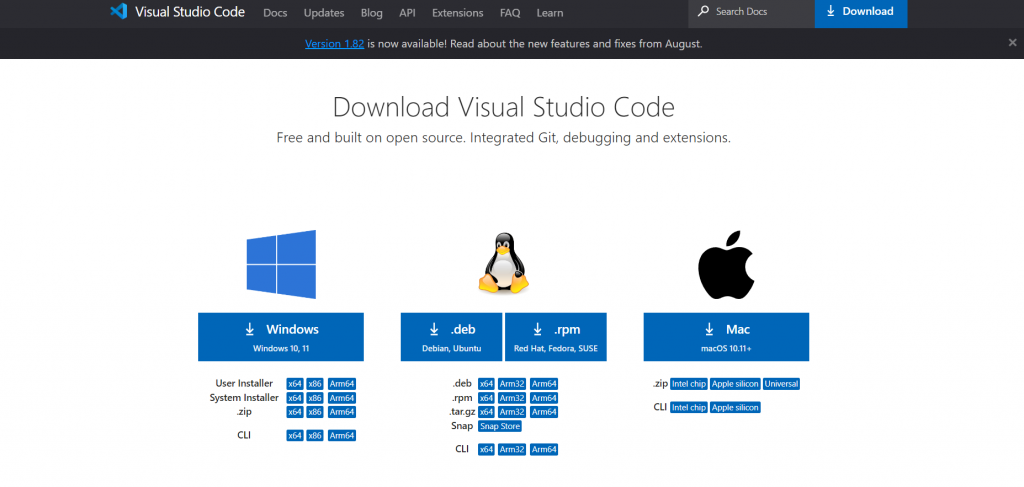Select x64 for Linux CLI
This screenshot has height=487, width=1024.
[x=487, y=449]
